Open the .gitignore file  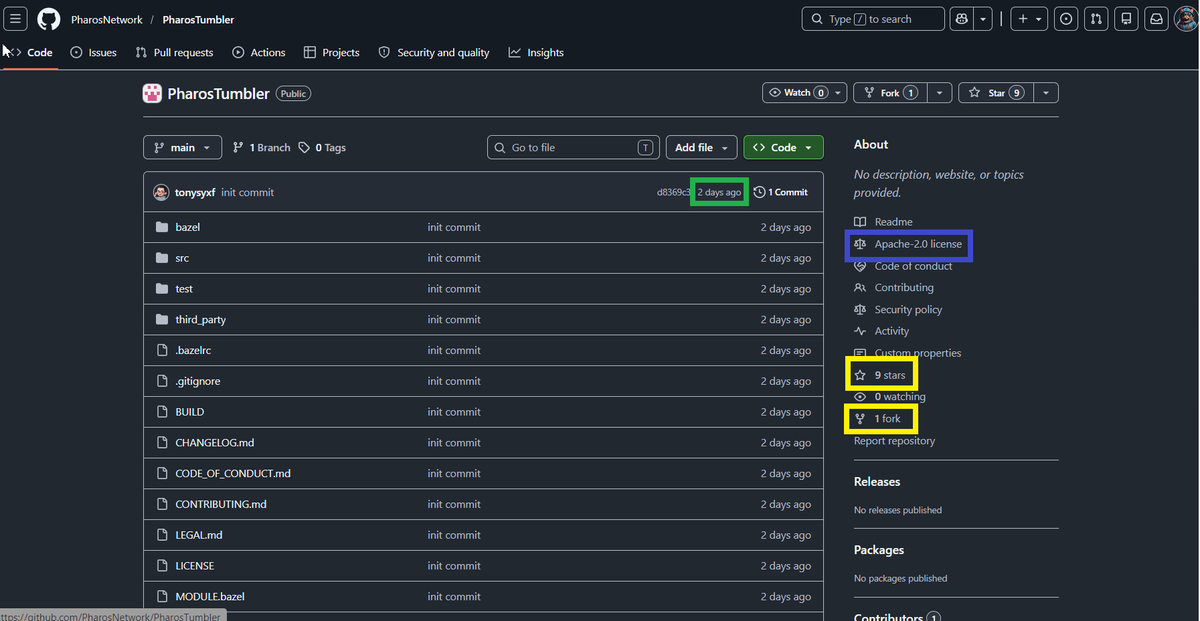(198, 382)
